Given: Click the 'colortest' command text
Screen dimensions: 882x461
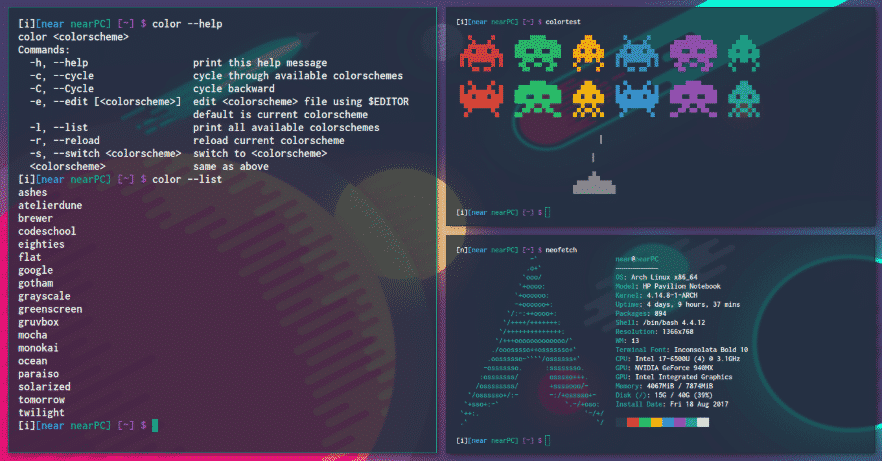Looking at the screenshot, I should (563, 22).
